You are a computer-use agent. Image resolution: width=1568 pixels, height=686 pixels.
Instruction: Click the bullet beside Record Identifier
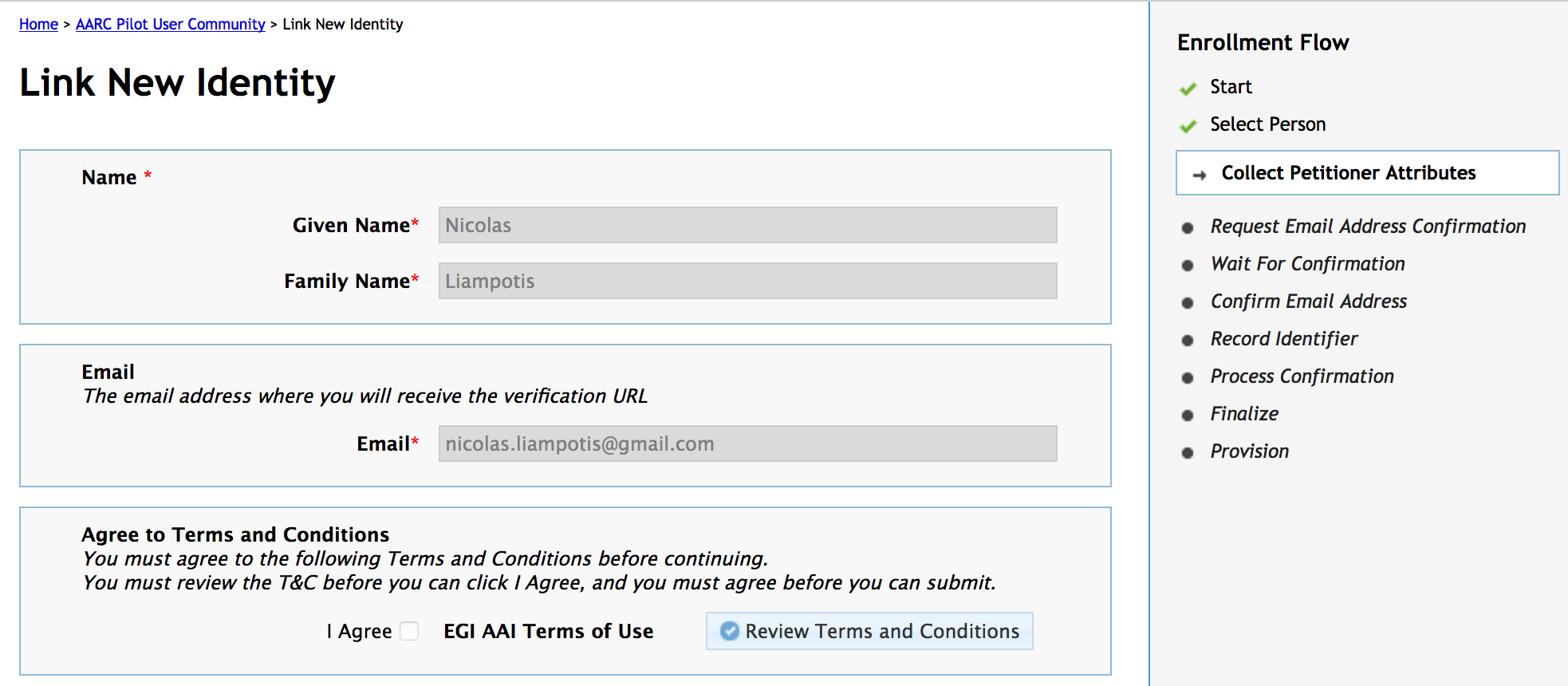[x=1188, y=341]
